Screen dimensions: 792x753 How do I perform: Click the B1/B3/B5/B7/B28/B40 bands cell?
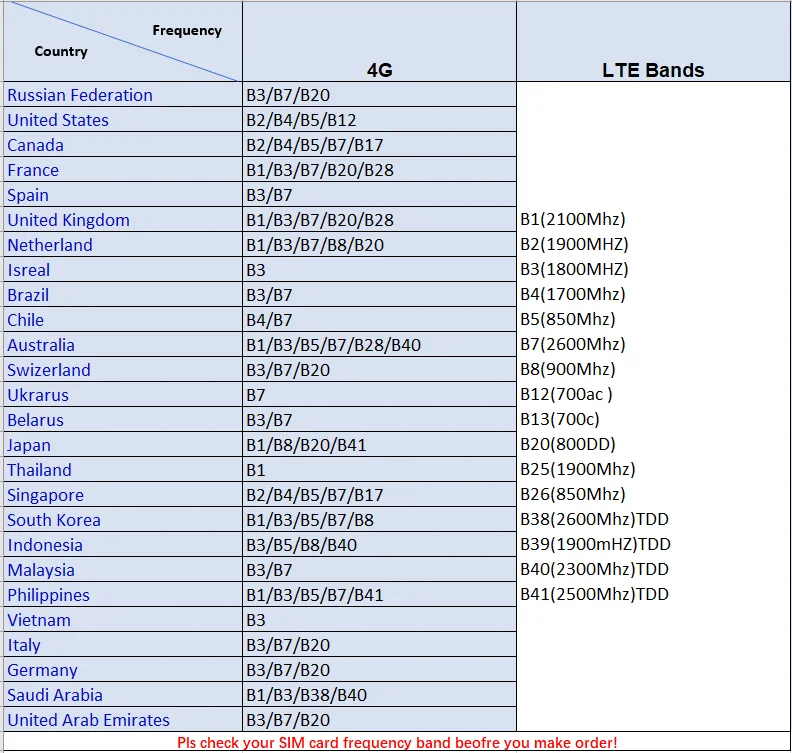pyautogui.click(x=379, y=344)
